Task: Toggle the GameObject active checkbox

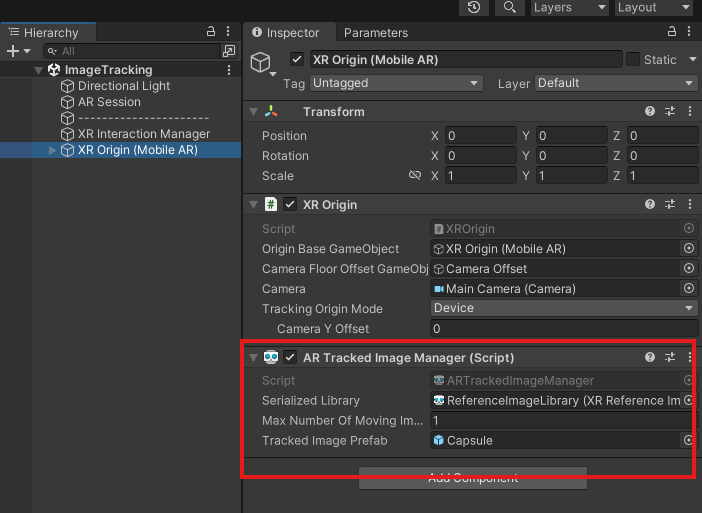Action: pos(297,59)
